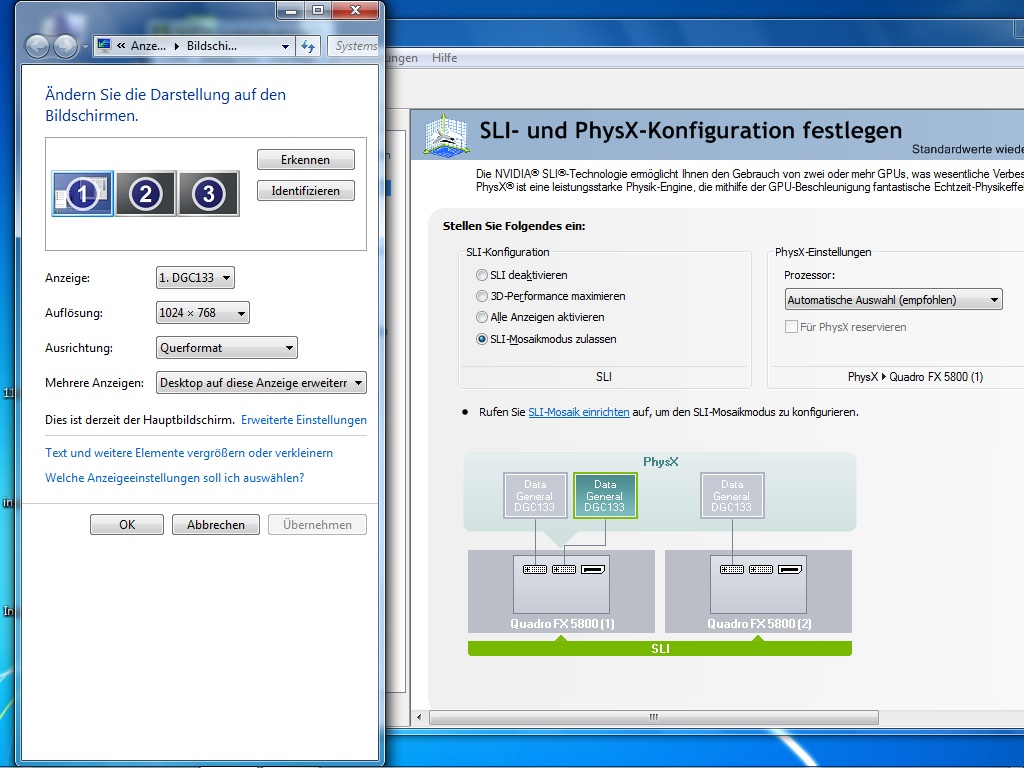Click the green SLI bridge bar
This screenshot has height=768, width=1024.
(660, 648)
